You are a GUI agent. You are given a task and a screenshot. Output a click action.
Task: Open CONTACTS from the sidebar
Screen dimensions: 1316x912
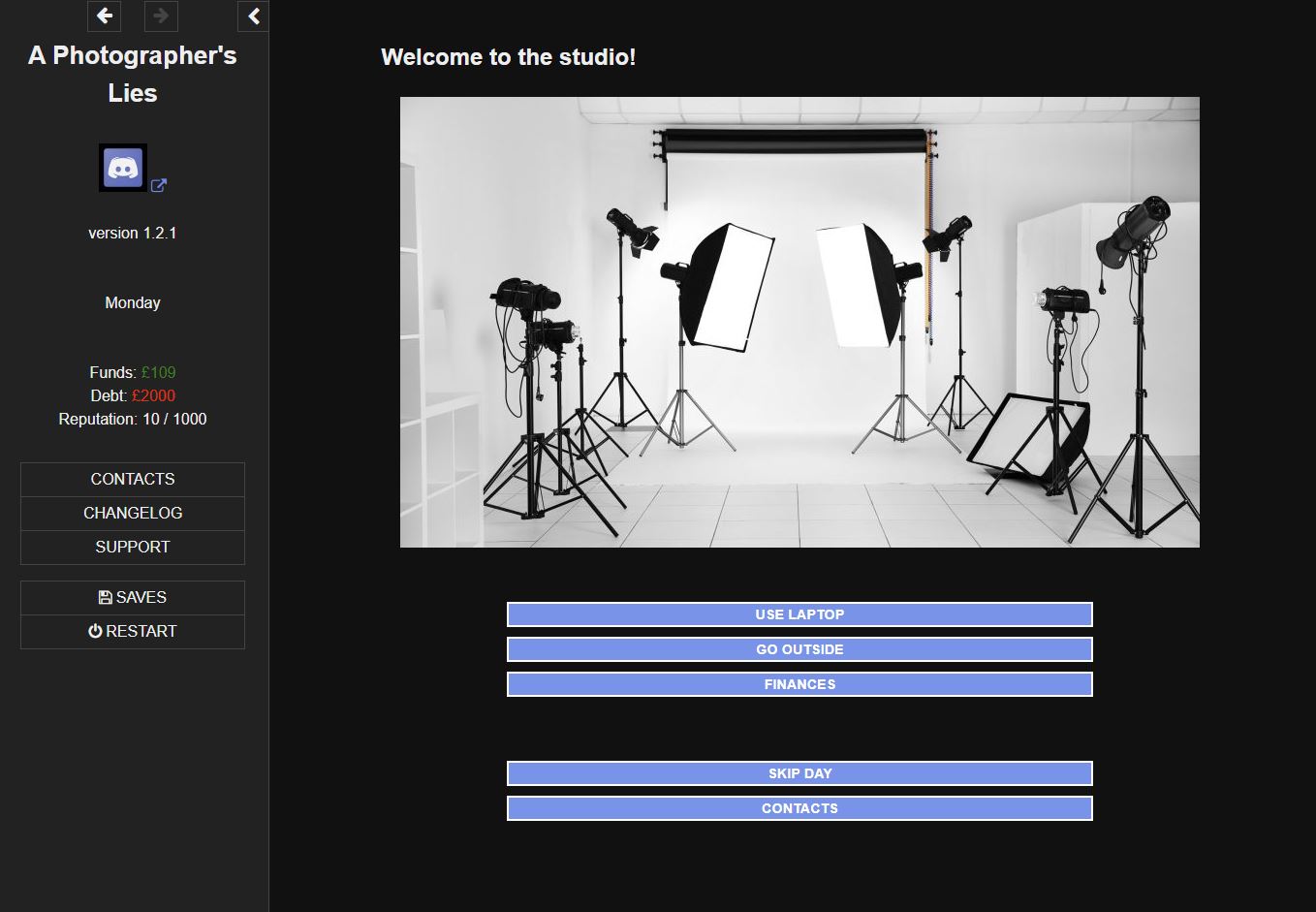[x=132, y=479]
